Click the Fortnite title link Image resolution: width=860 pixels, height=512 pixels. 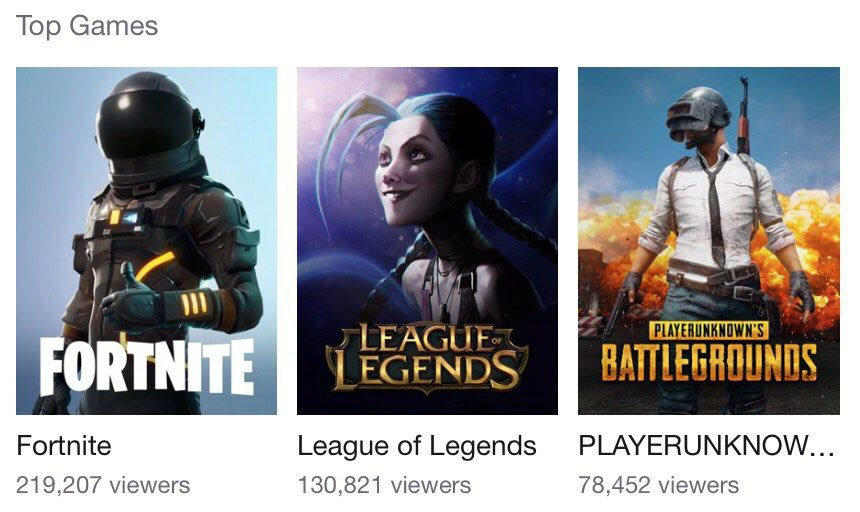tap(64, 445)
